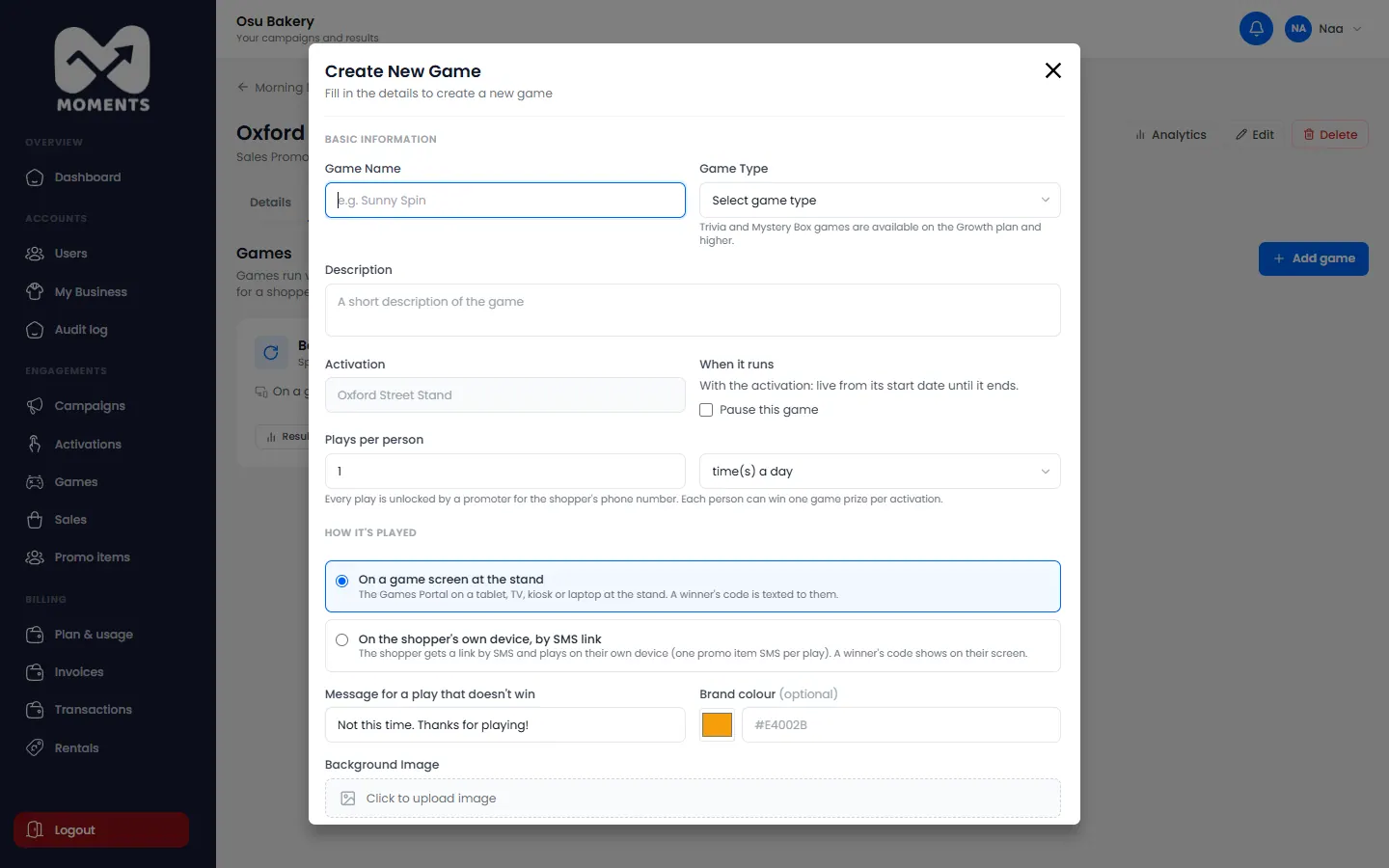
Task: Click the image upload icon
Action: pyautogui.click(x=348, y=799)
